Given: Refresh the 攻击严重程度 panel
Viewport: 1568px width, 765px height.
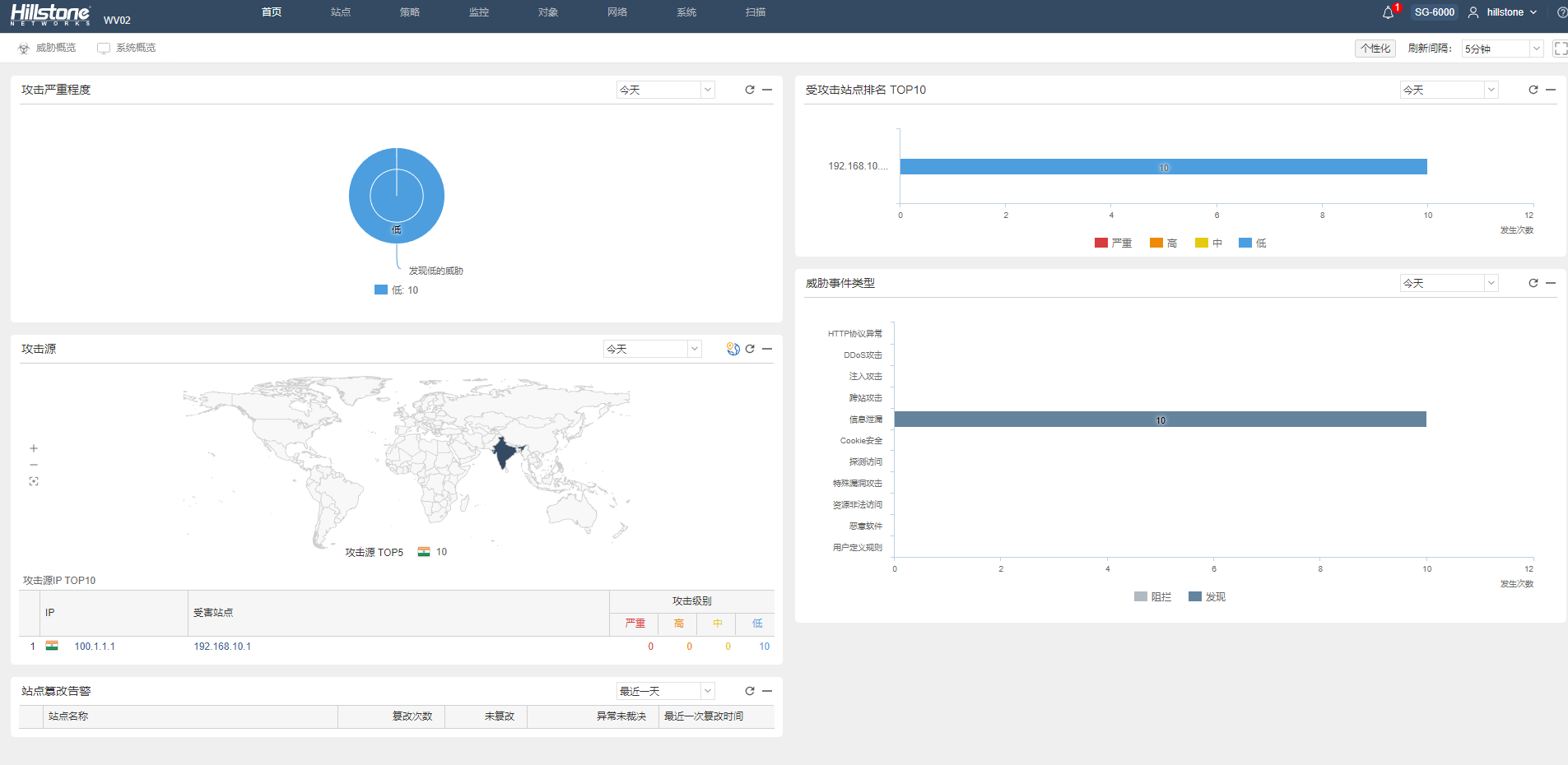Looking at the screenshot, I should pyautogui.click(x=750, y=90).
